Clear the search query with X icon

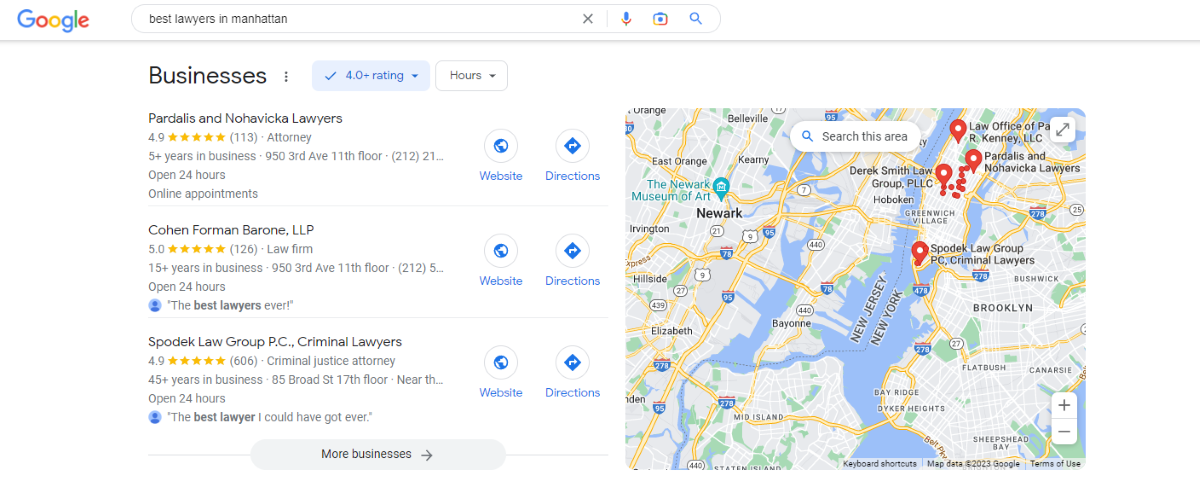[x=588, y=19]
